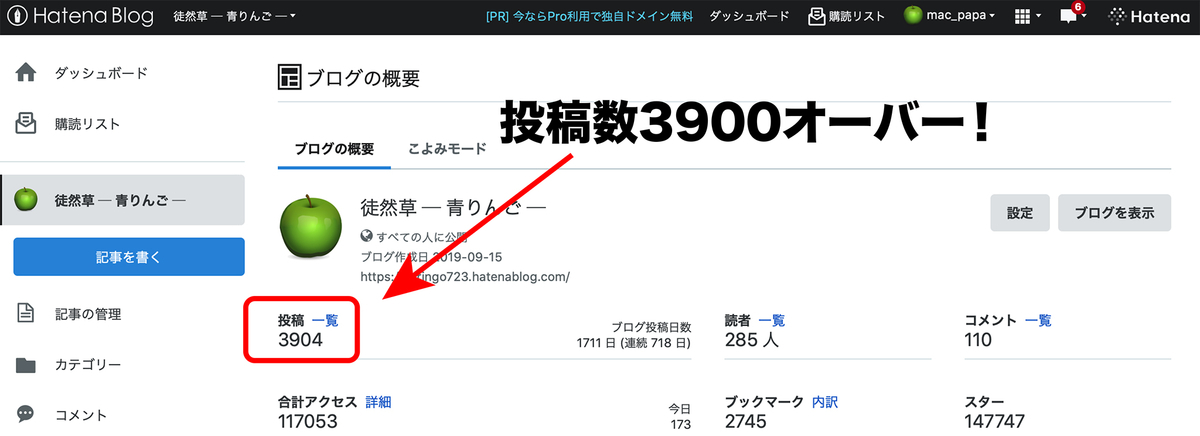The height and width of the screenshot is (436, 1200).
Task: Go to ダッシュボード in top bar
Action: (x=750, y=16)
